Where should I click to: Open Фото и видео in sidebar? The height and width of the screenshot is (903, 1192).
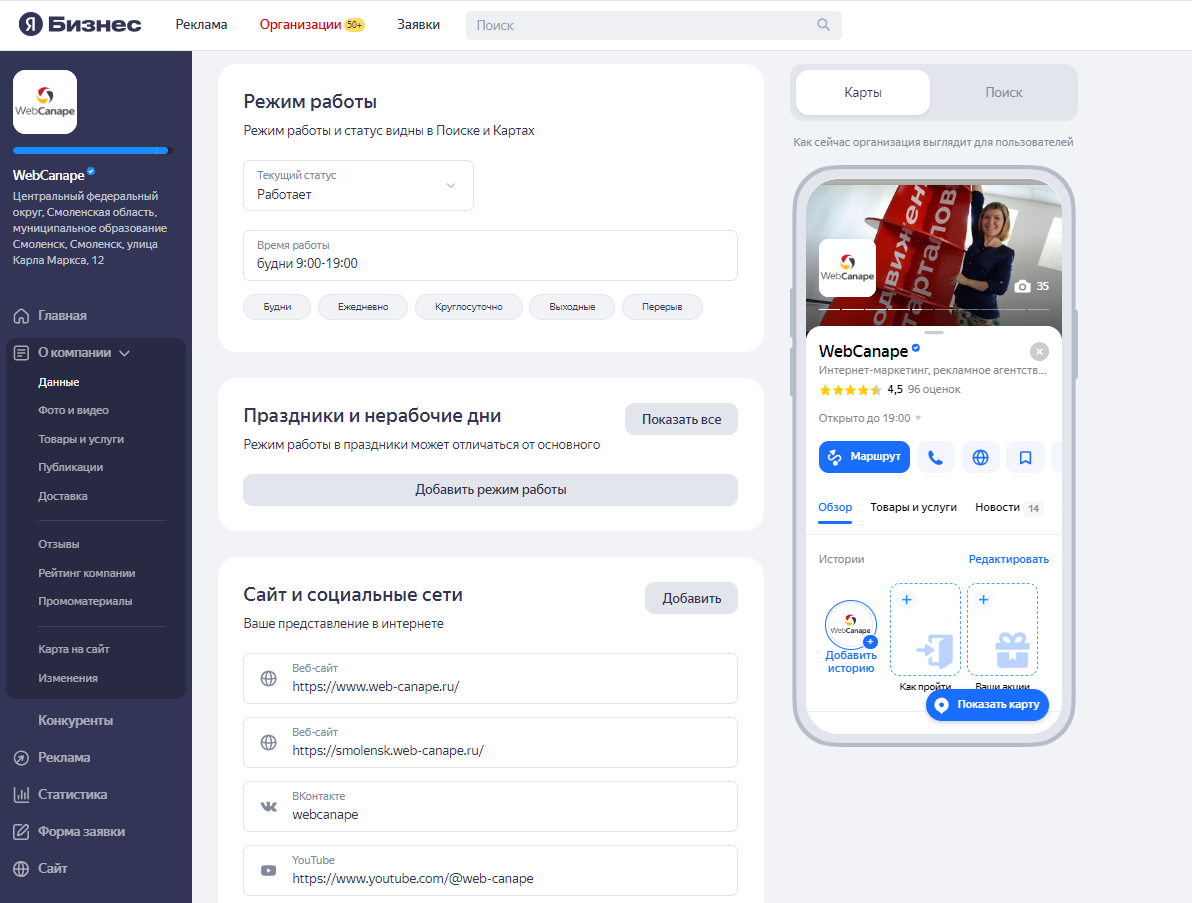tap(74, 410)
